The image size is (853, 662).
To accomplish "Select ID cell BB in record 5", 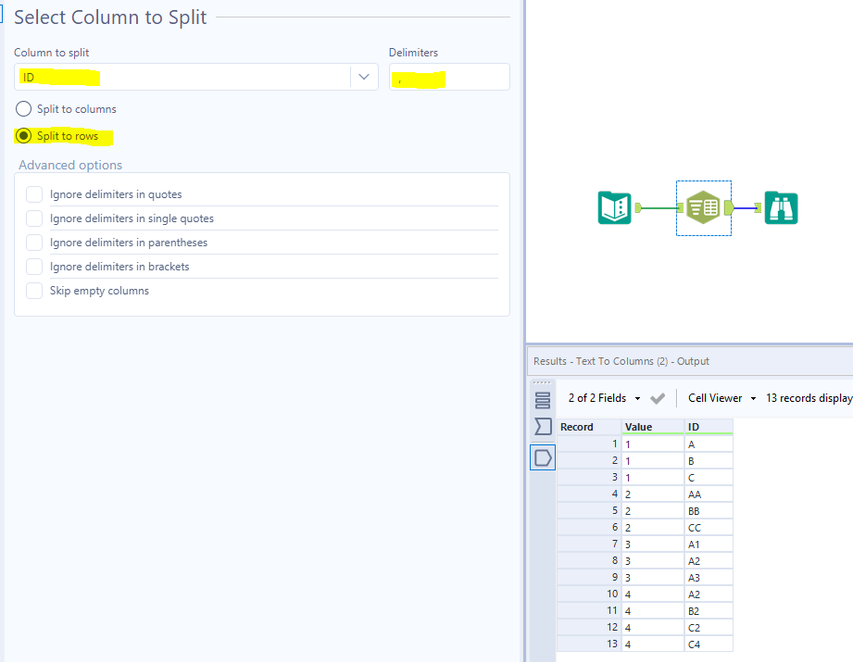I will pos(708,511).
